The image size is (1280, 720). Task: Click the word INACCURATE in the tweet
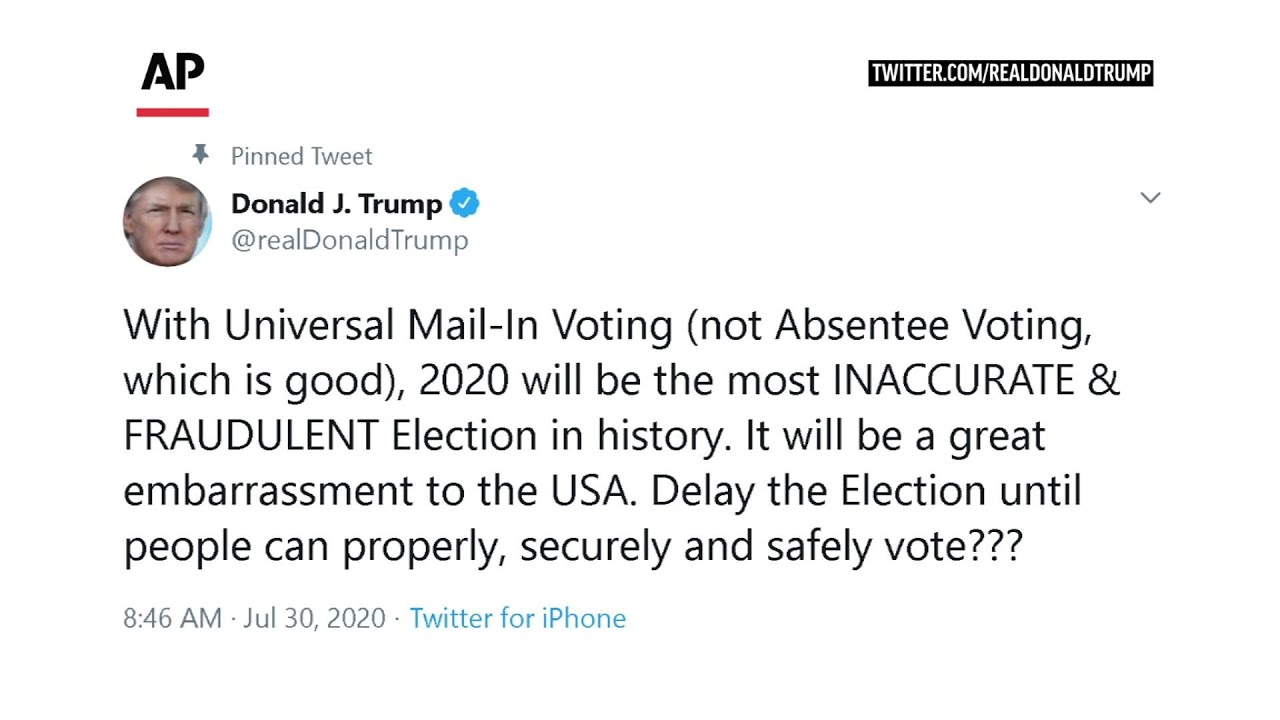[x=952, y=381]
